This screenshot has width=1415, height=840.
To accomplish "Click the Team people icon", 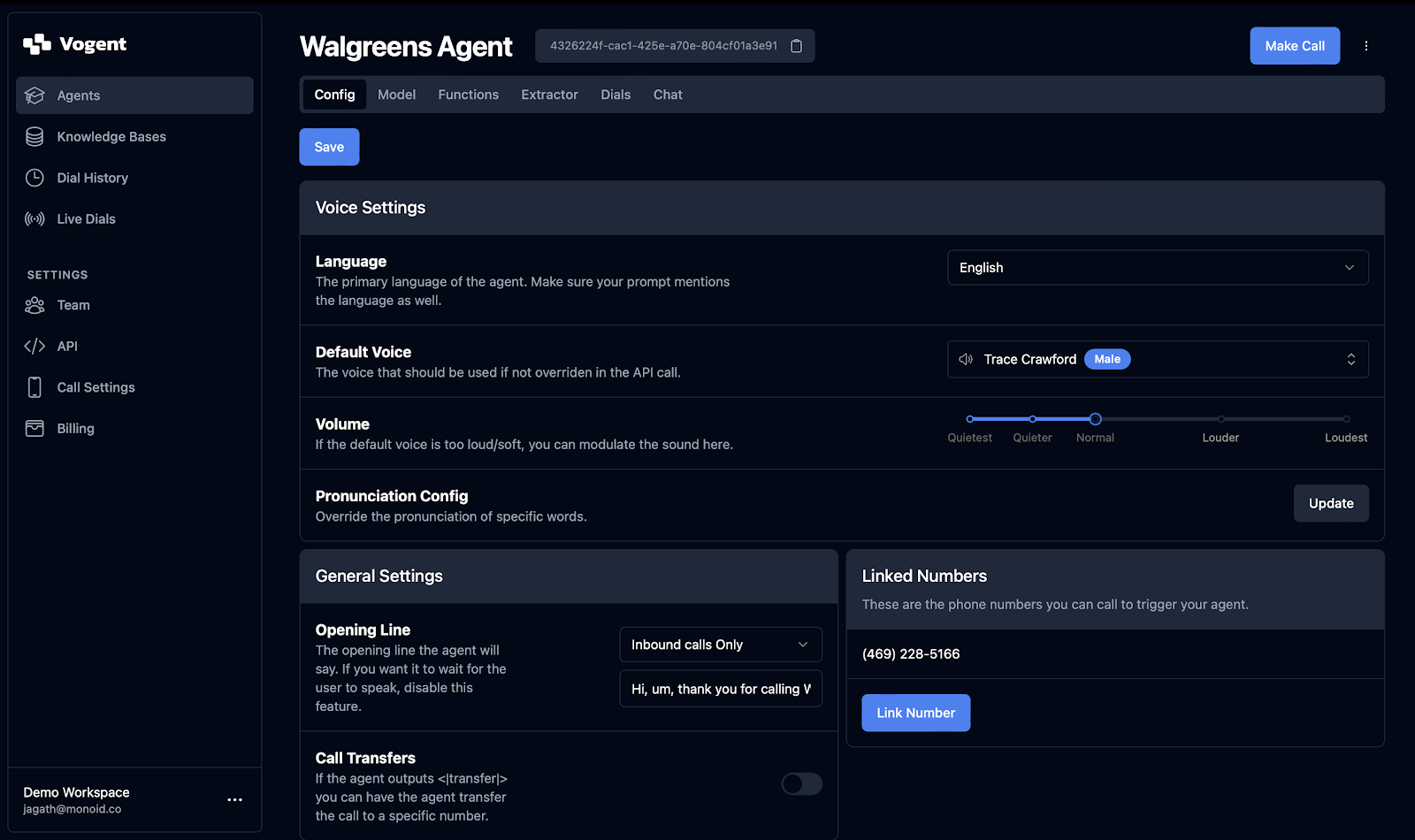I will [x=34, y=305].
